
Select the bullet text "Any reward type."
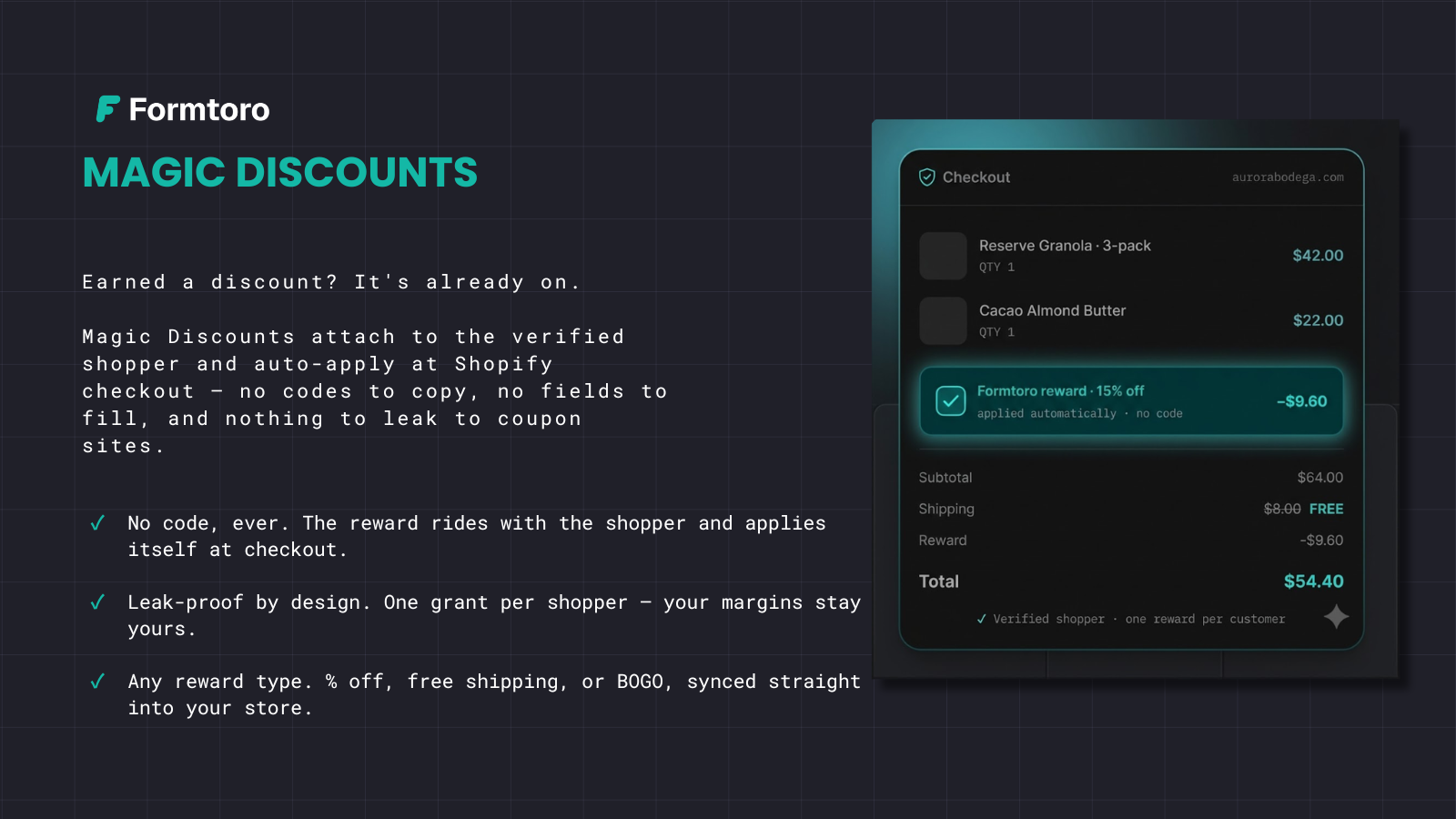[220, 682]
